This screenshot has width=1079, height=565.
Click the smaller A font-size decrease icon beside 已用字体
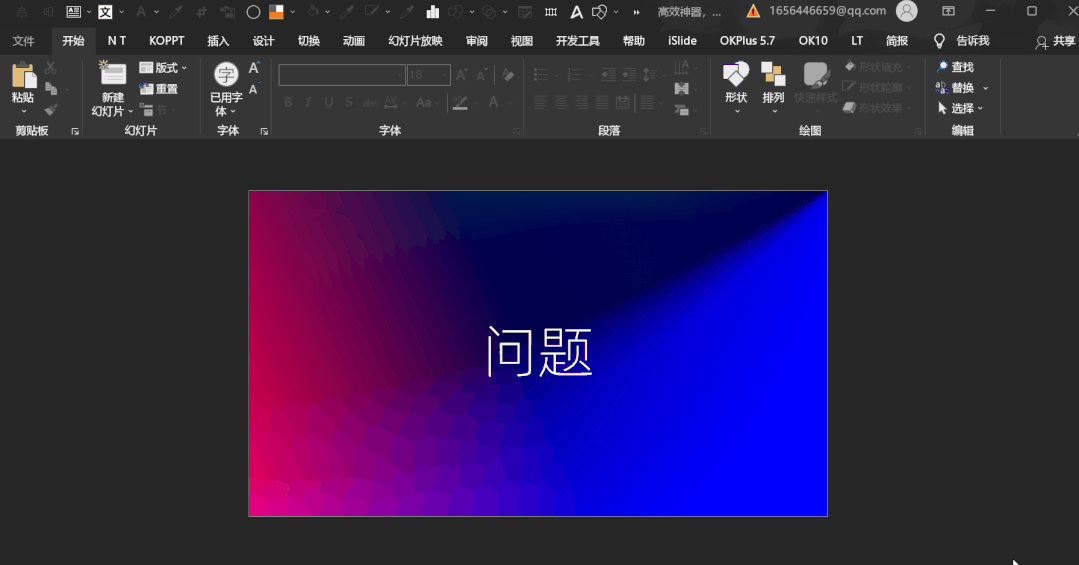coord(253,89)
